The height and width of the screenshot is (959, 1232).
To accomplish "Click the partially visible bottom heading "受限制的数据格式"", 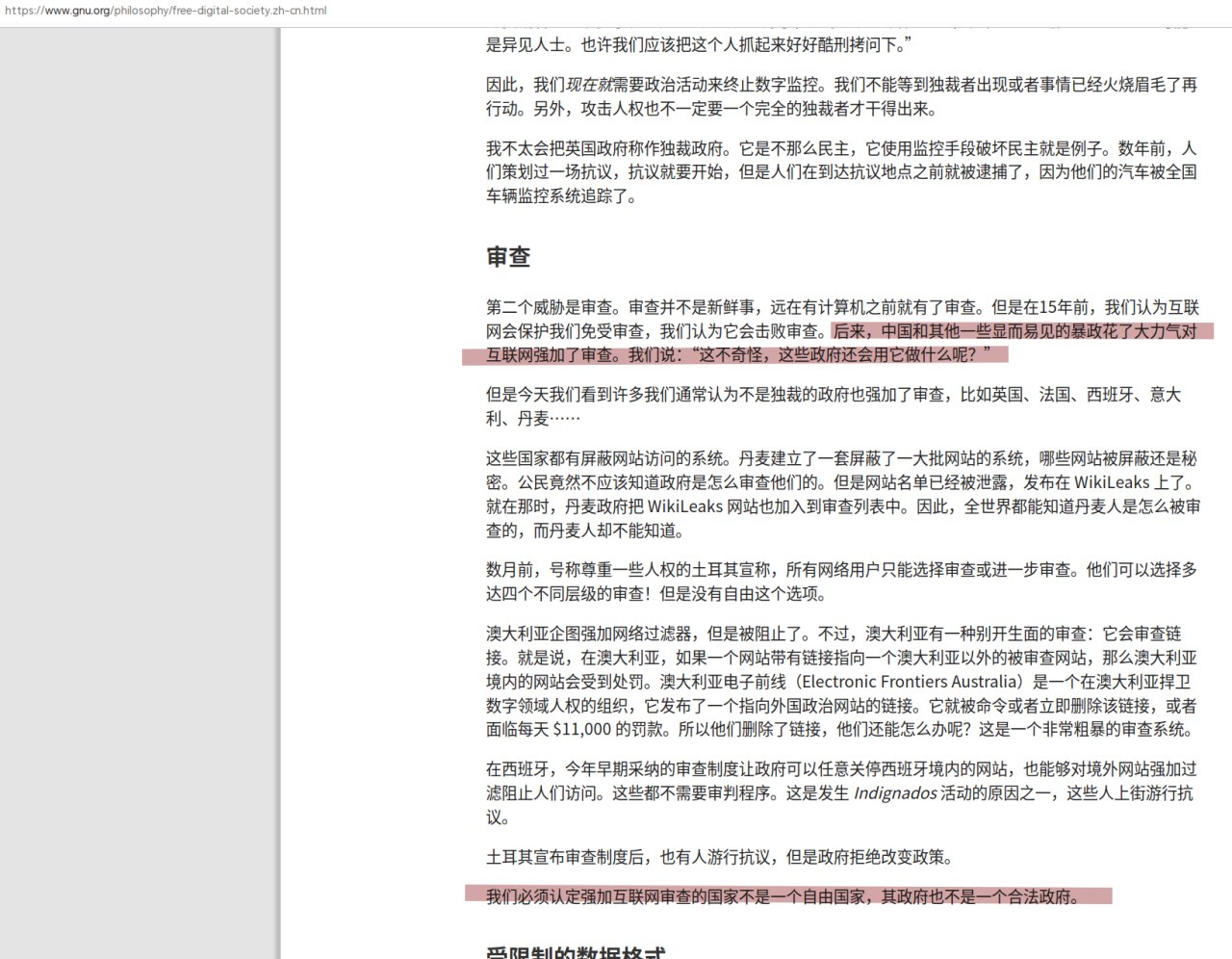I will (576, 951).
